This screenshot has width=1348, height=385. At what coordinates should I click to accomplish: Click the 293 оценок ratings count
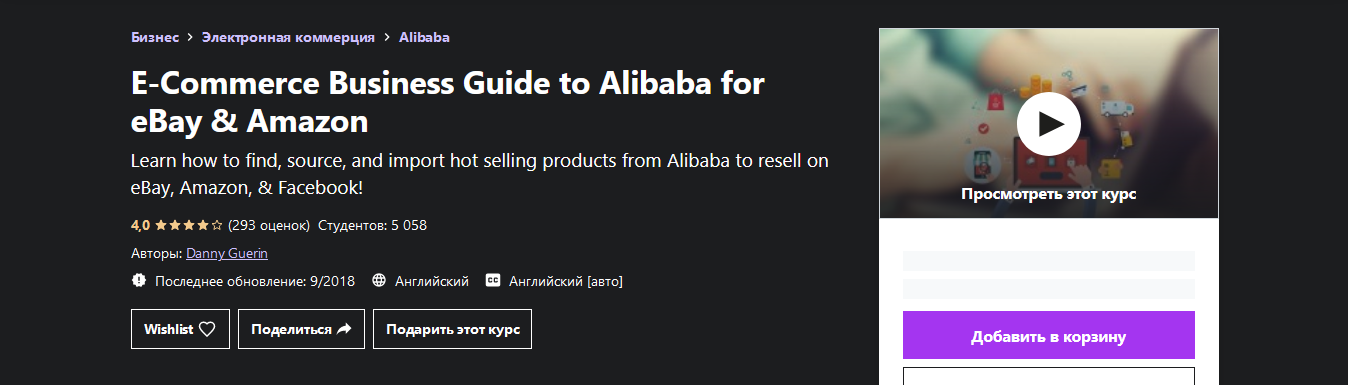coord(269,225)
